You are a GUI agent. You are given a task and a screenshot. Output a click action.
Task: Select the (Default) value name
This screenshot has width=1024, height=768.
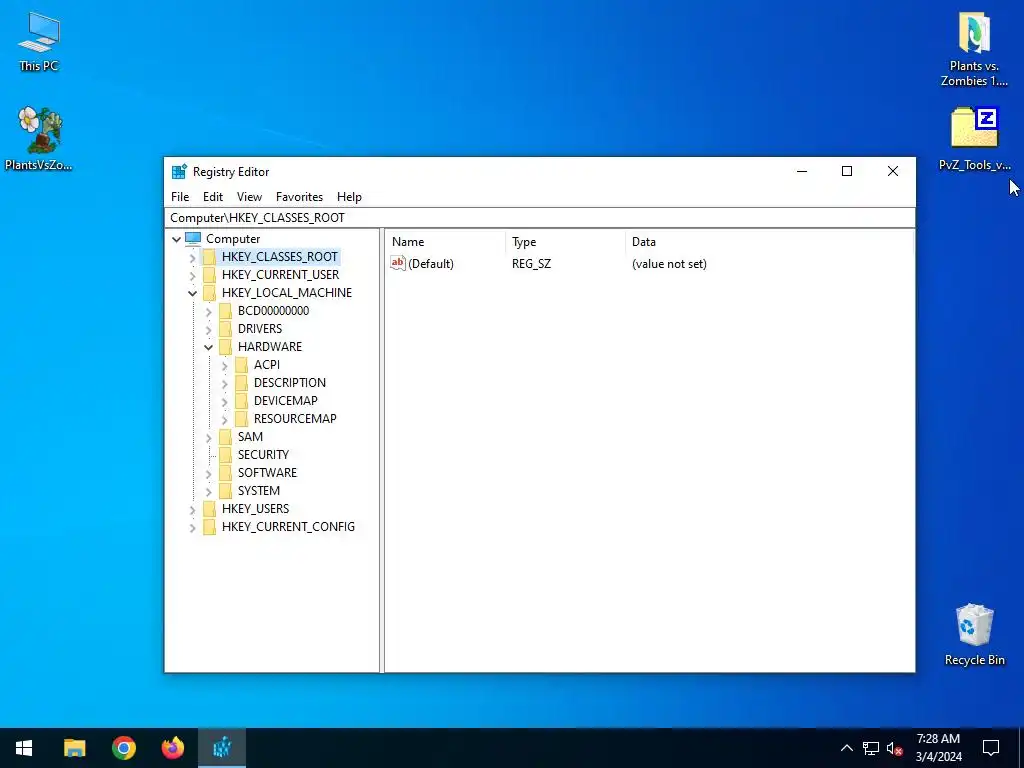pos(430,264)
